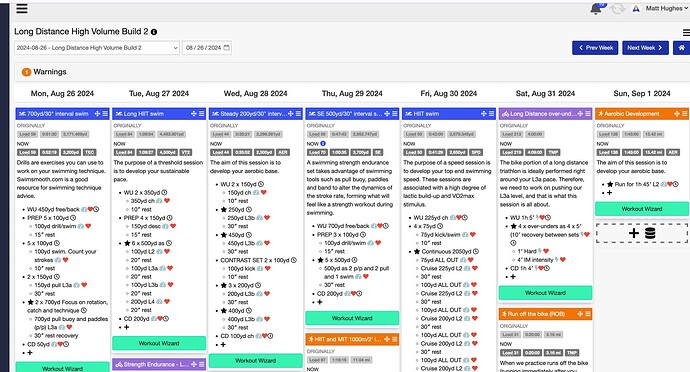Click move icon on Steady 200yd/30" card
The height and width of the screenshot is (372, 690).
pos(290,114)
